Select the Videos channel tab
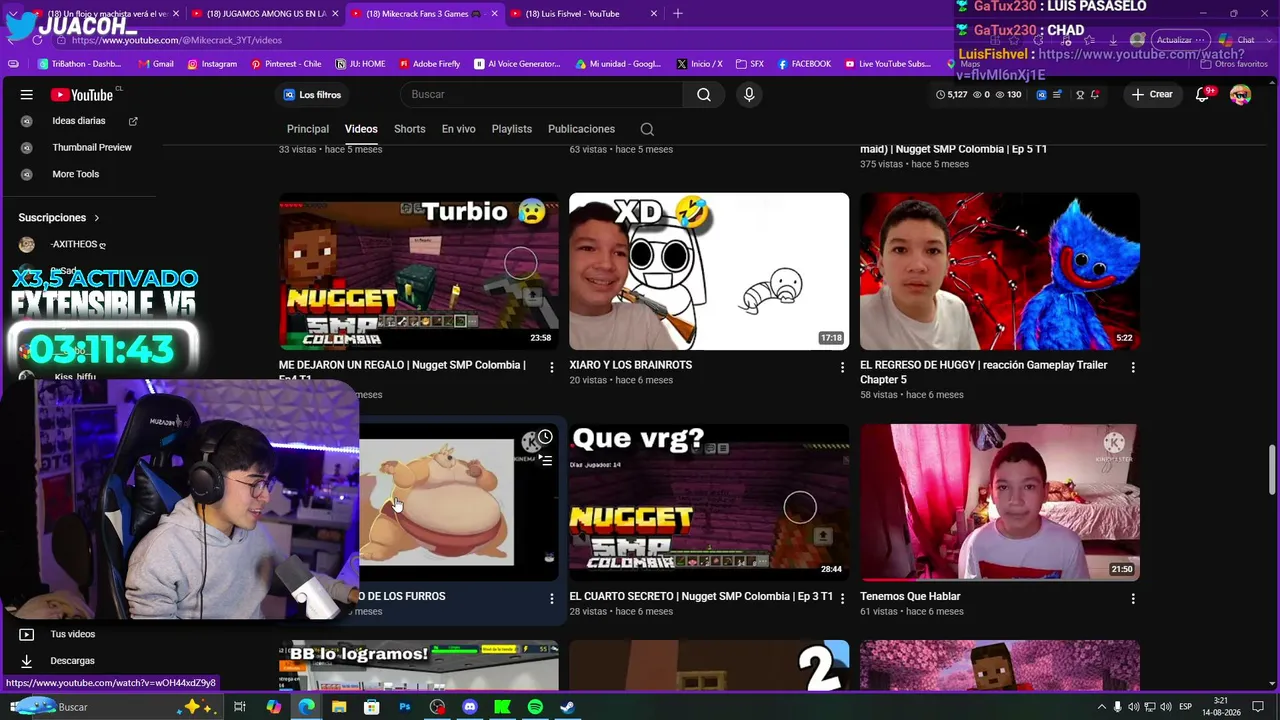 coord(361,129)
